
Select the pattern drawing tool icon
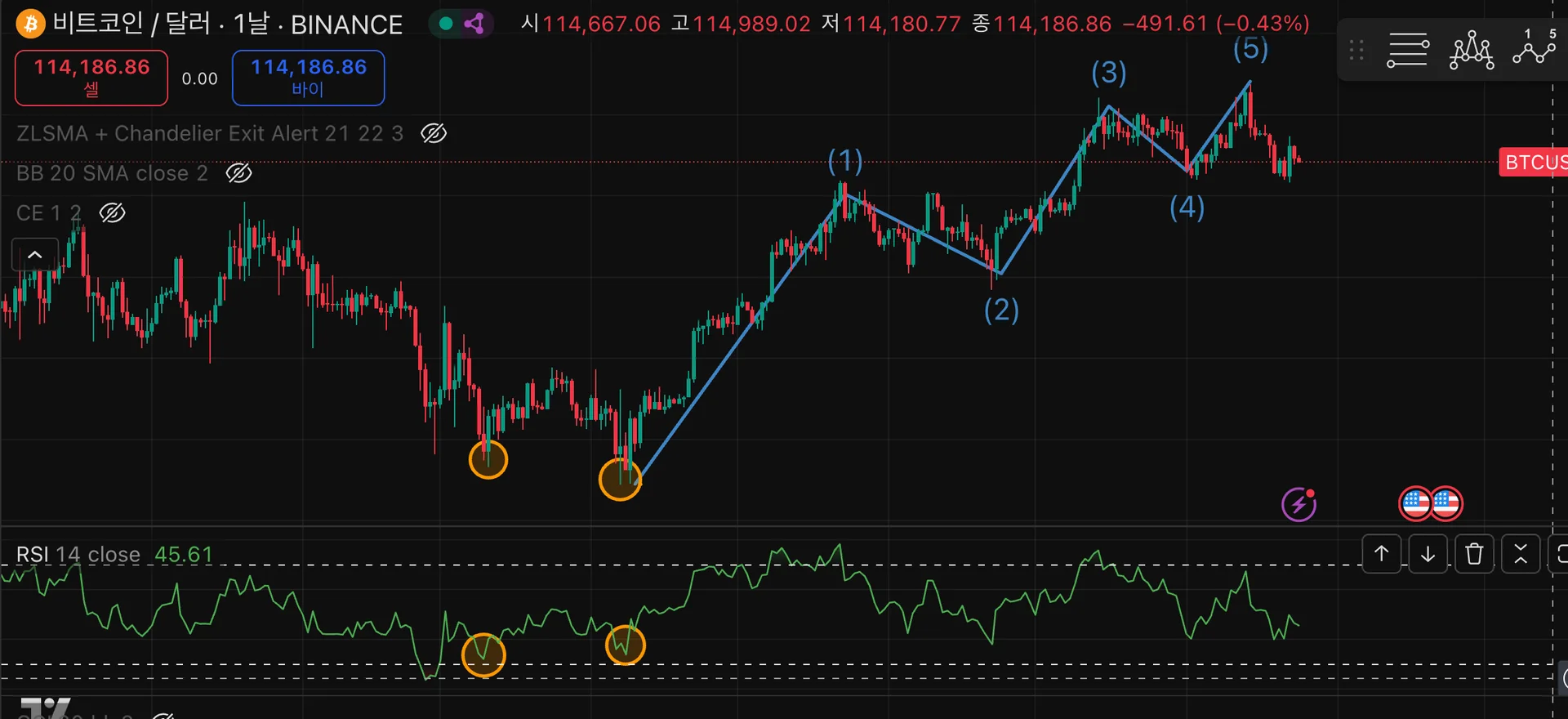(x=1472, y=51)
